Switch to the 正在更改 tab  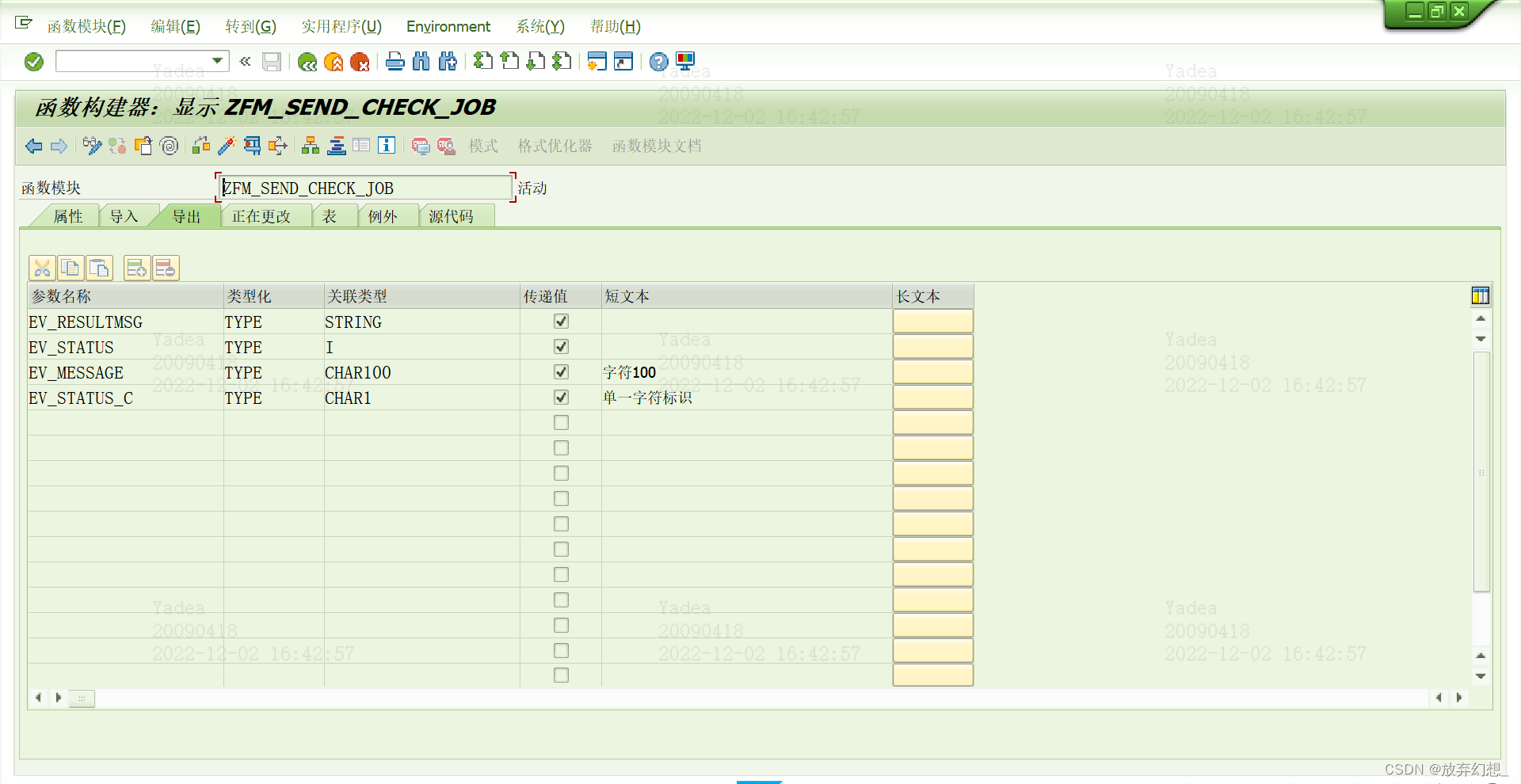pos(261,216)
